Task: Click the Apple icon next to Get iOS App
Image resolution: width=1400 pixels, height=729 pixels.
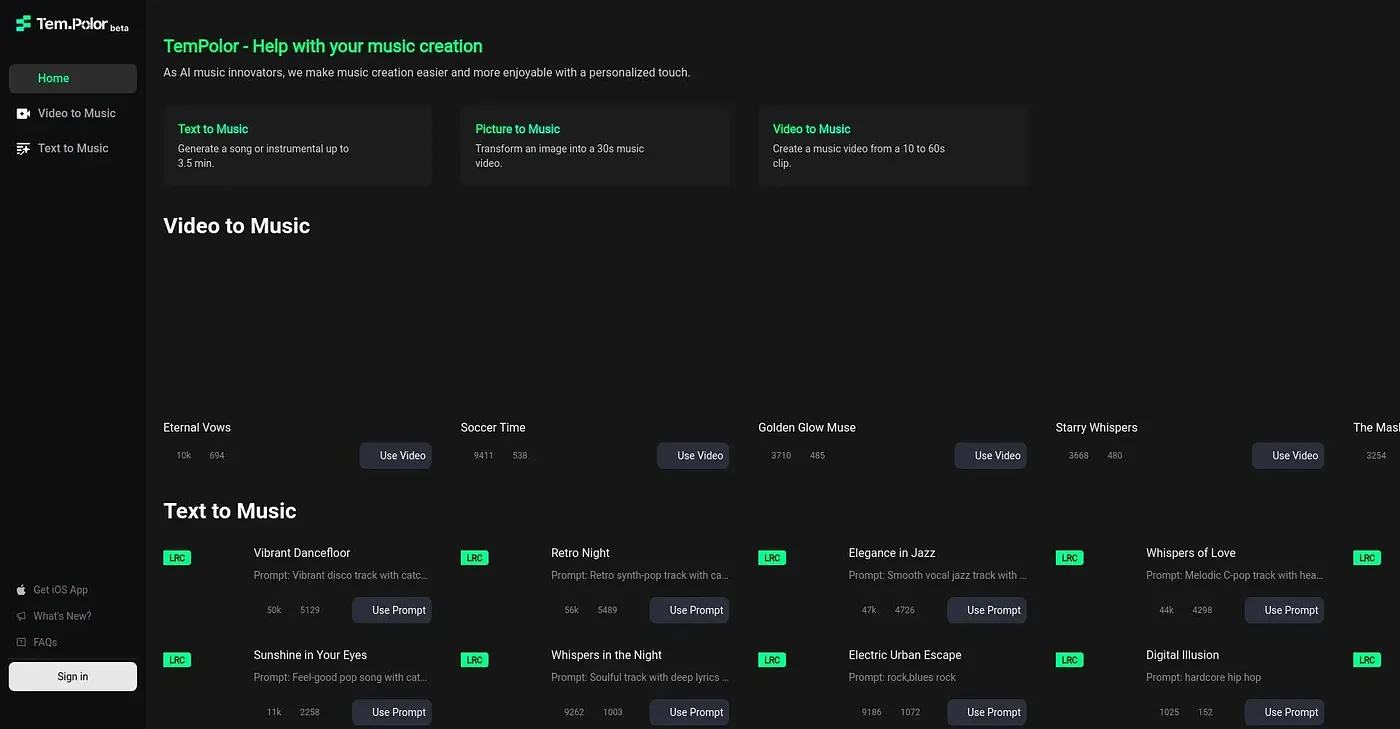Action: click(x=22, y=590)
